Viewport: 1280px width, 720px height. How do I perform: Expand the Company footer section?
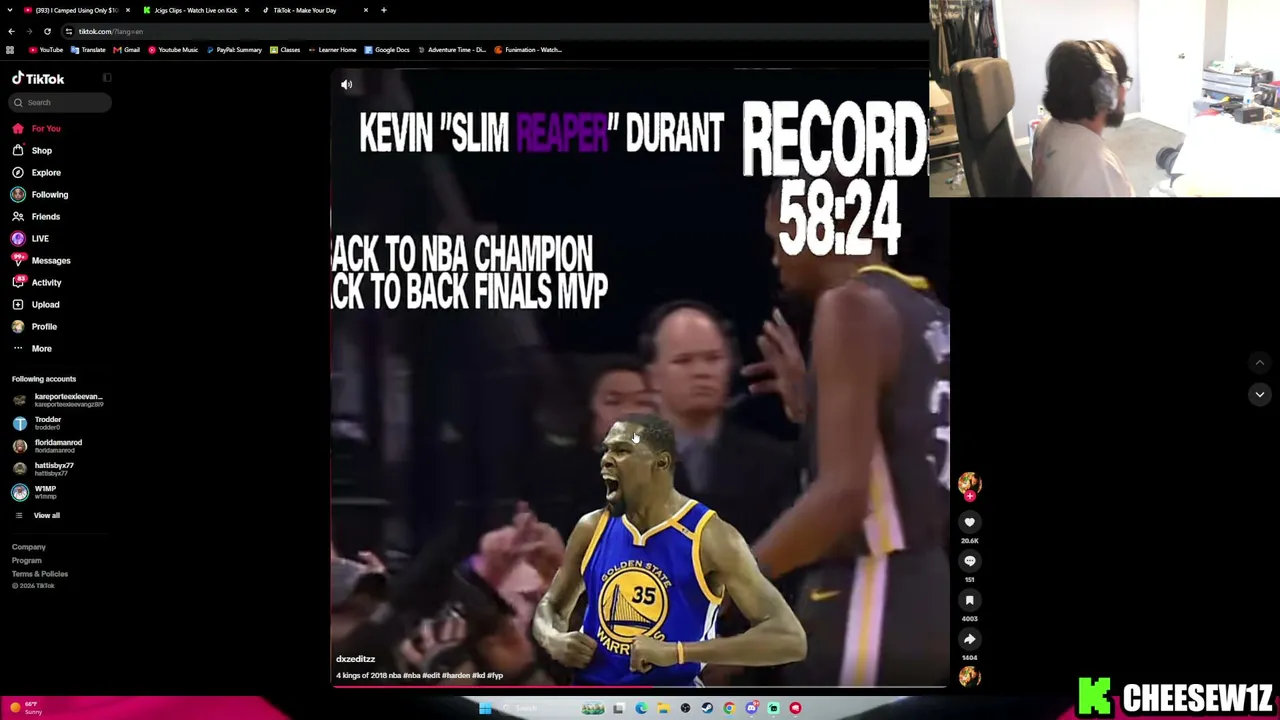29,547
